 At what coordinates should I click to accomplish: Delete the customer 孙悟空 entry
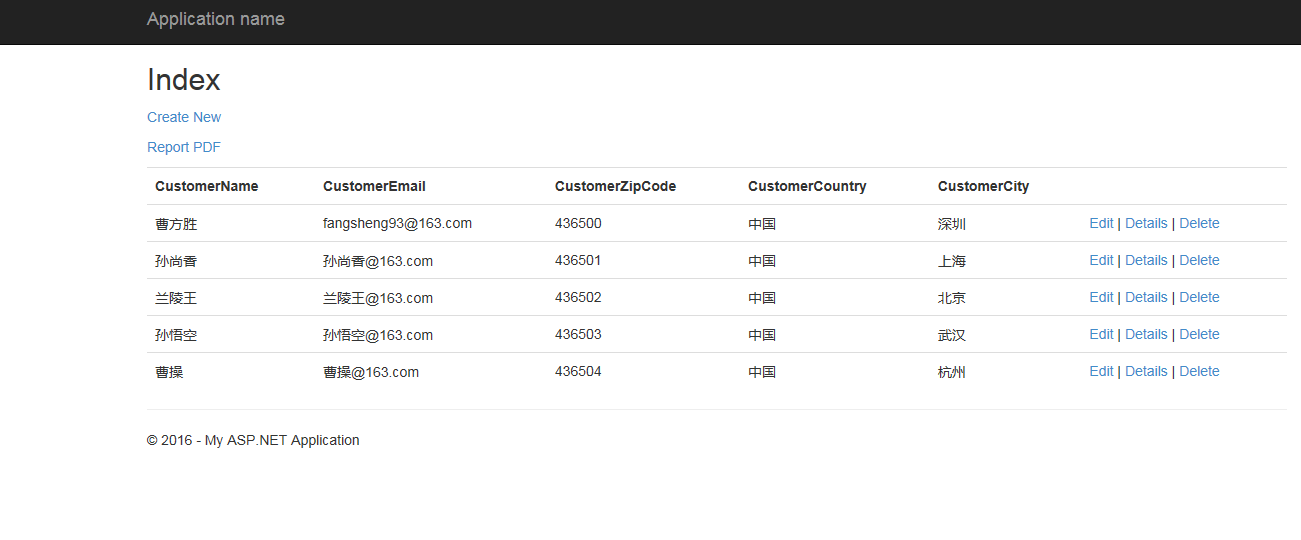(1199, 334)
